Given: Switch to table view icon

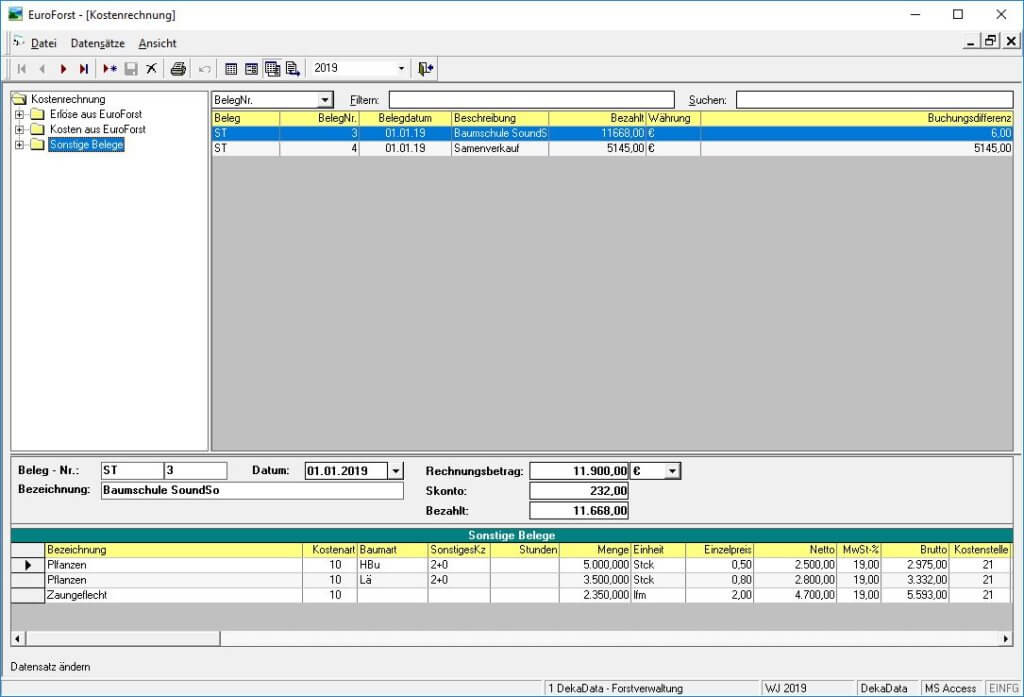Looking at the screenshot, I should [231, 69].
